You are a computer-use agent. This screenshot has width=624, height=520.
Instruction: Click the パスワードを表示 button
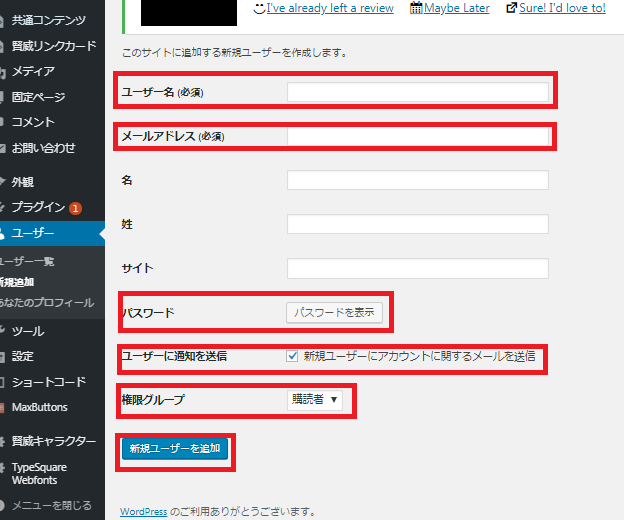tap(334, 312)
